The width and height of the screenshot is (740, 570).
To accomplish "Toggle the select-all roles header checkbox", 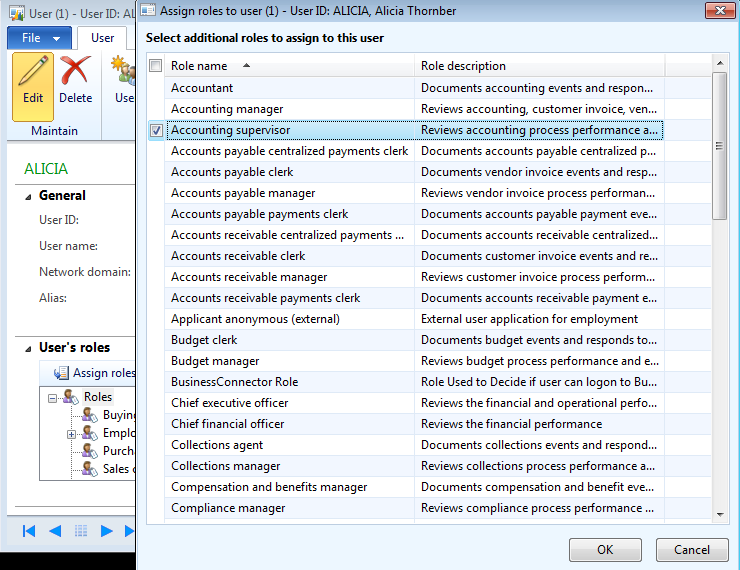I will pyautogui.click(x=155, y=66).
